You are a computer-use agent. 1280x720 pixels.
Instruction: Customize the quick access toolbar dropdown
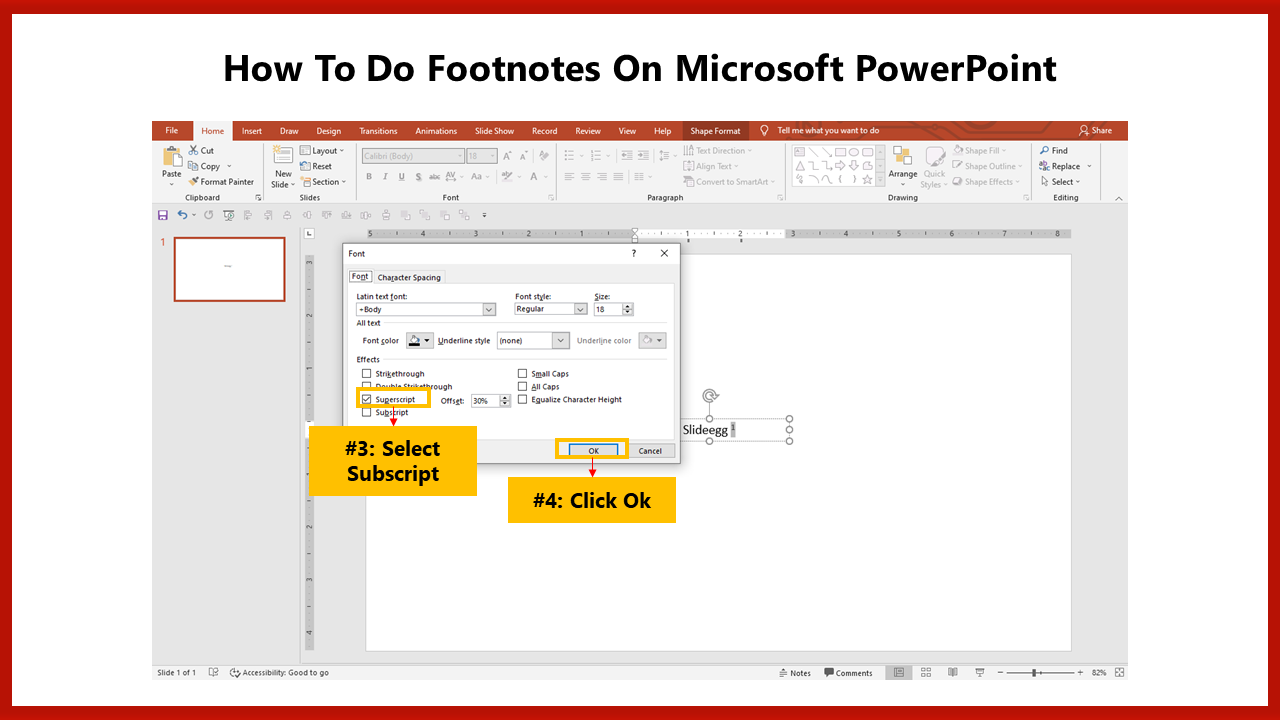pos(485,215)
